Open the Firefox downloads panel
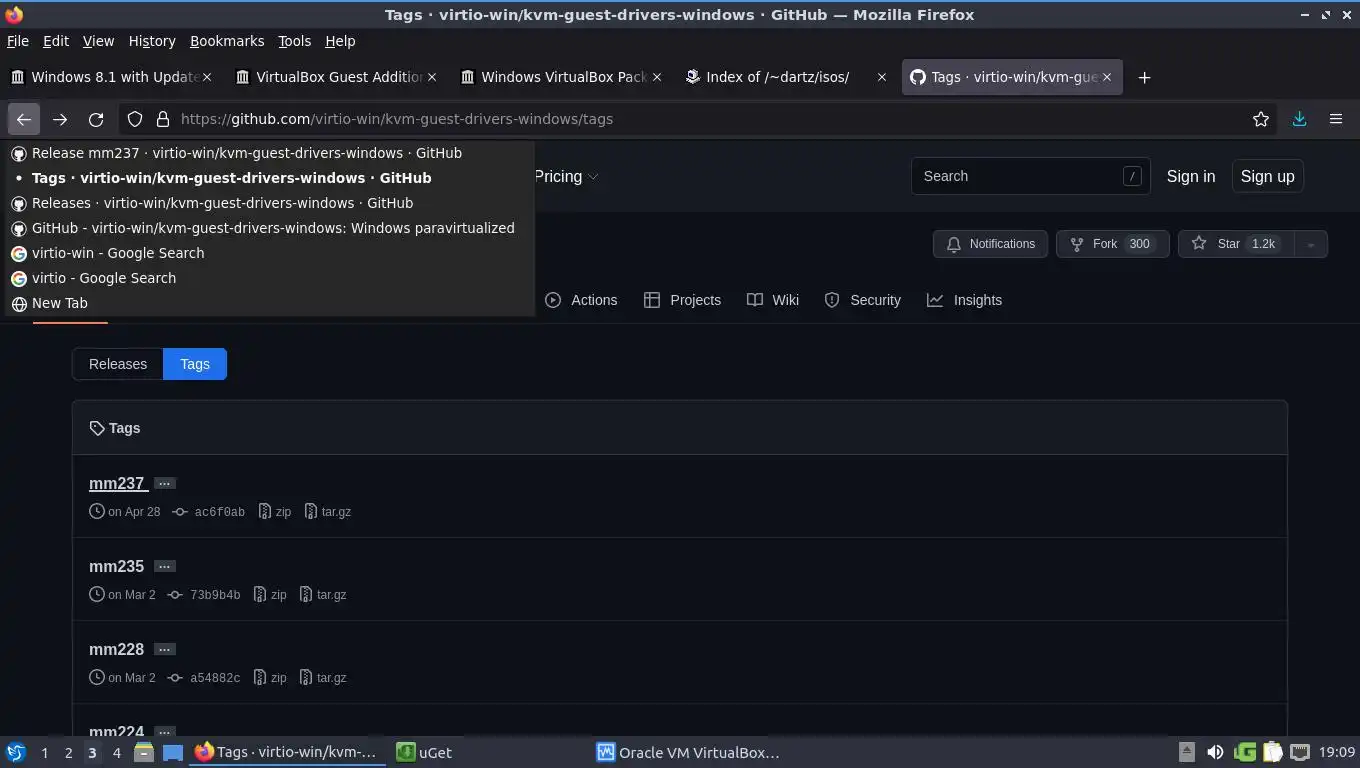Viewport: 1360px width, 768px height. [1299, 119]
